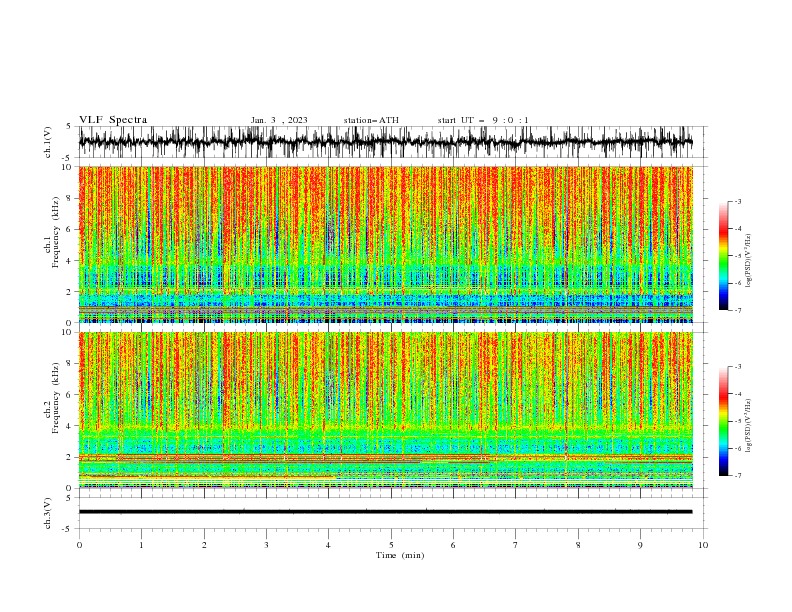
Task: Click the lower colorbar's log(PSD) label
Action: click(x=749, y=425)
